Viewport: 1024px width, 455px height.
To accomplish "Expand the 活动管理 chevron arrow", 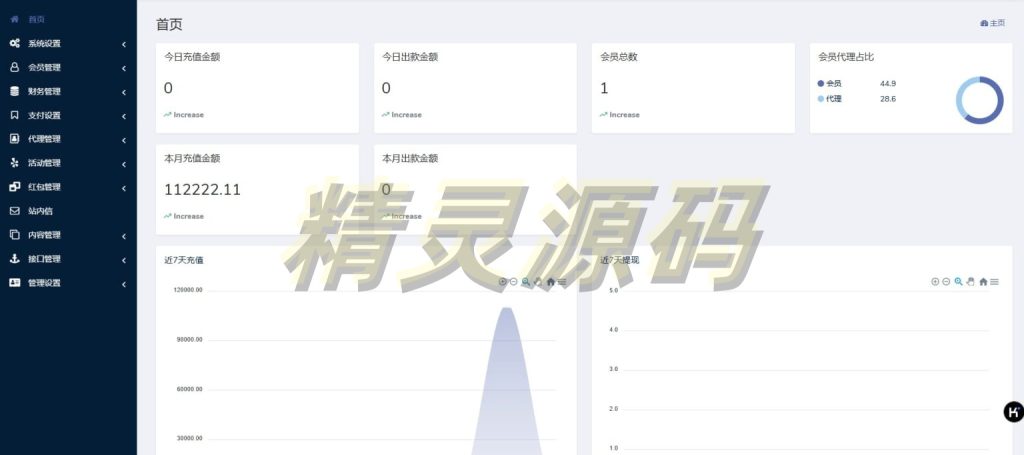I will [x=123, y=165].
